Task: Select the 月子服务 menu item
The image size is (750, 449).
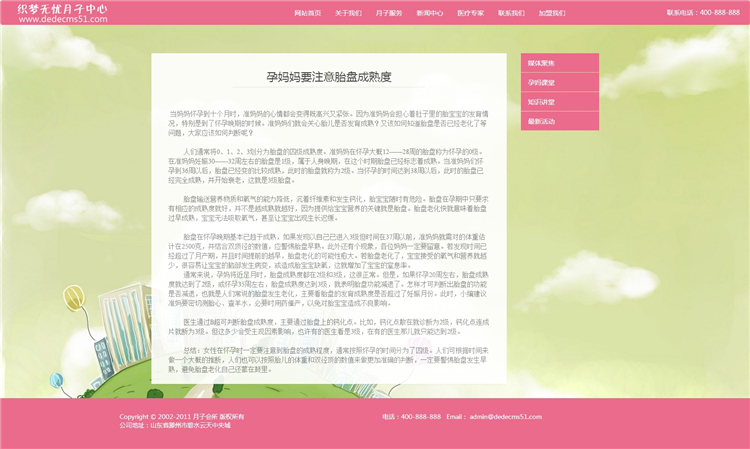Action: pyautogui.click(x=389, y=13)
